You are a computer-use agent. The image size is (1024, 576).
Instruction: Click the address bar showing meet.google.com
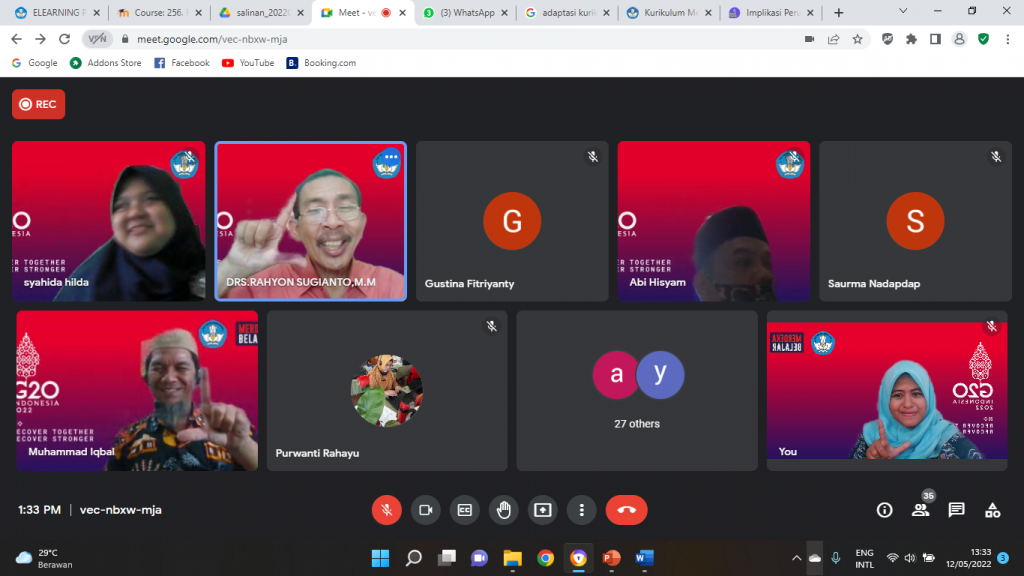(450, 39)
